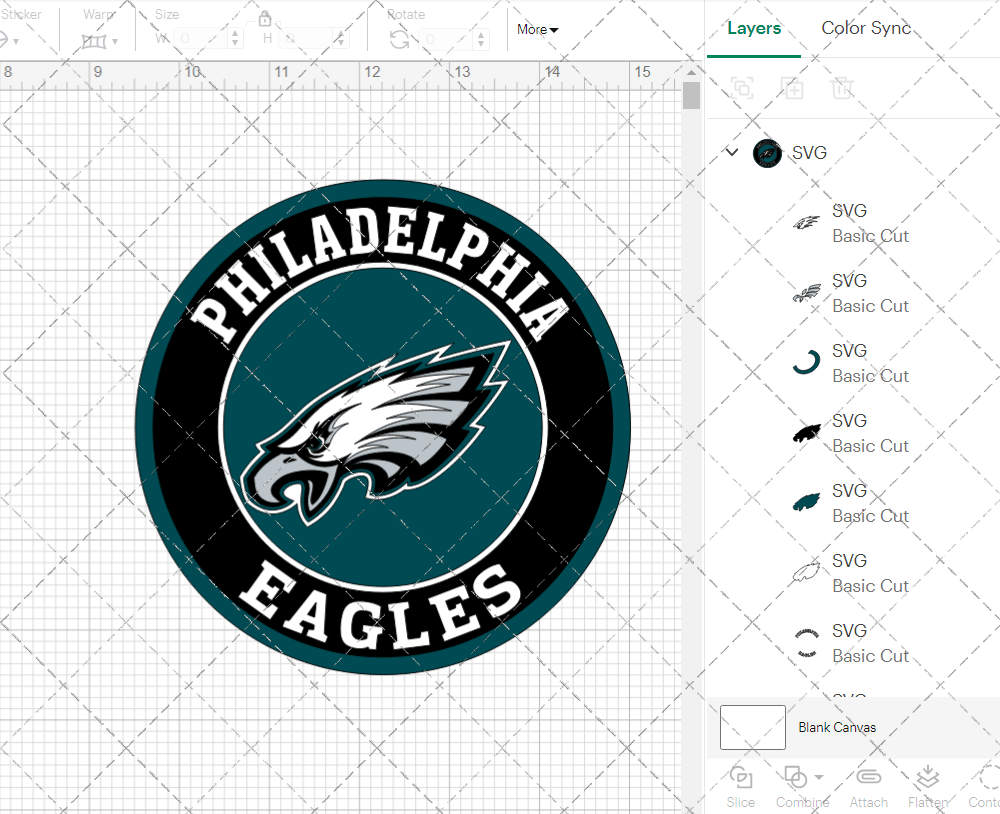This screenshot has width=1000, height=814.
Task: Click the Flatten icon
Action: pyautogui.click(x=927, y=777)
